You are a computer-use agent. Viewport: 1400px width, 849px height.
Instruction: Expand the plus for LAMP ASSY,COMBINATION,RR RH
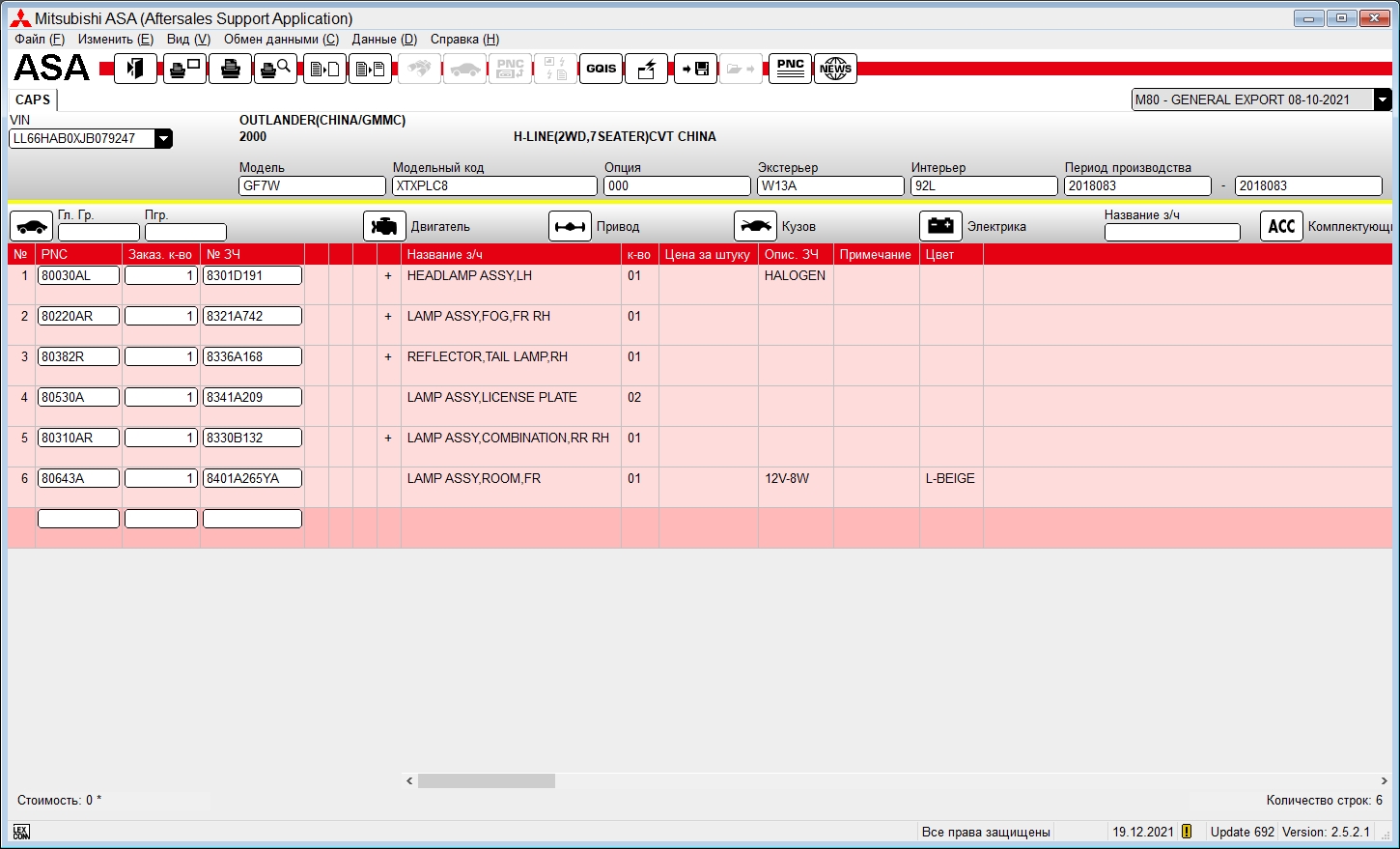coord(388,439)
